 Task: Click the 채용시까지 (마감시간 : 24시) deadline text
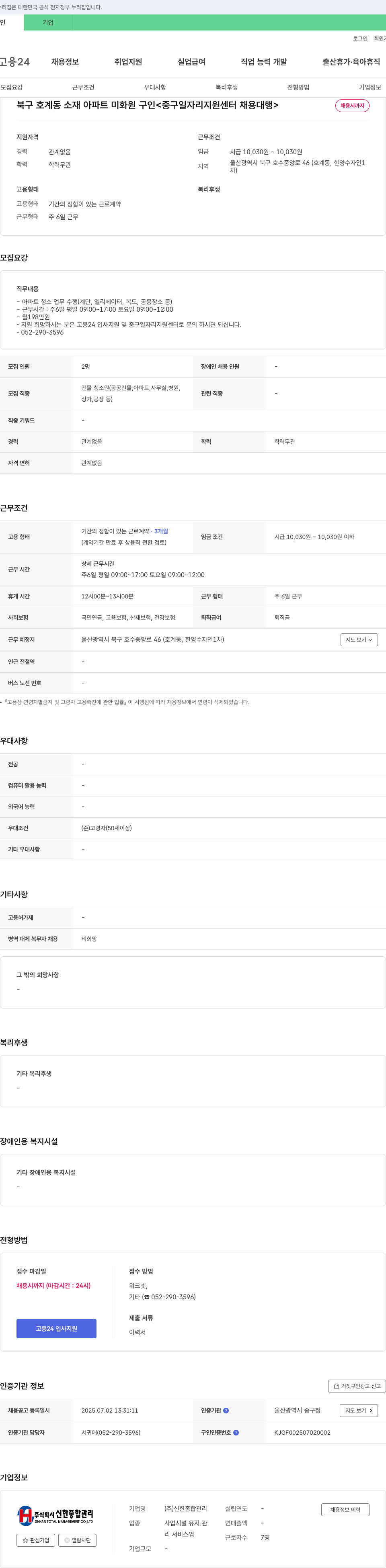[x=53, y=1286]
